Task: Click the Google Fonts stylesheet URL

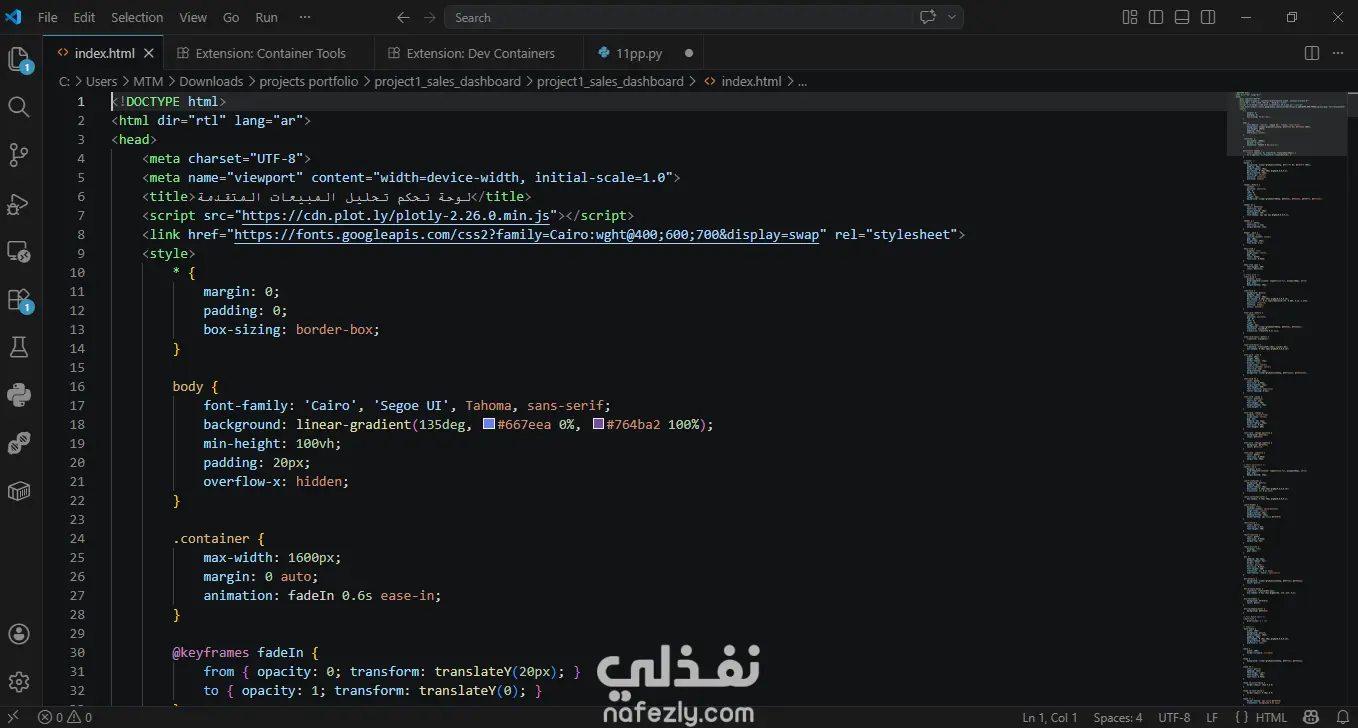Action: tap(527, 234)
